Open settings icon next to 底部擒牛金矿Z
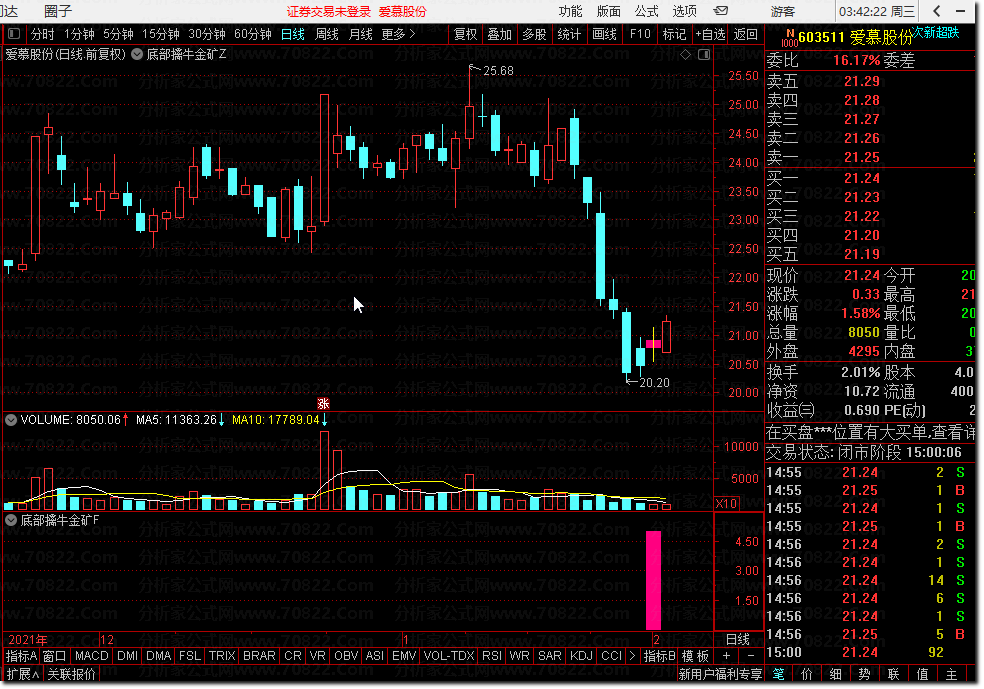 pyautogui.click(x=137, y=55)
